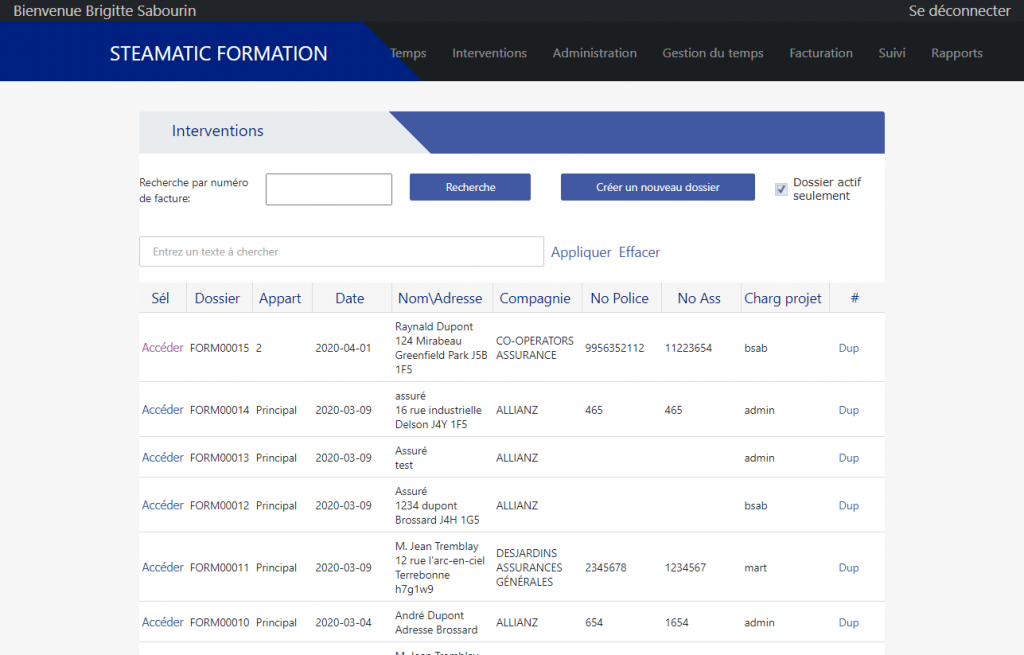Sort by the Charg projet column header
Viewport: 1024px width, 655px height.
[782, 298]
